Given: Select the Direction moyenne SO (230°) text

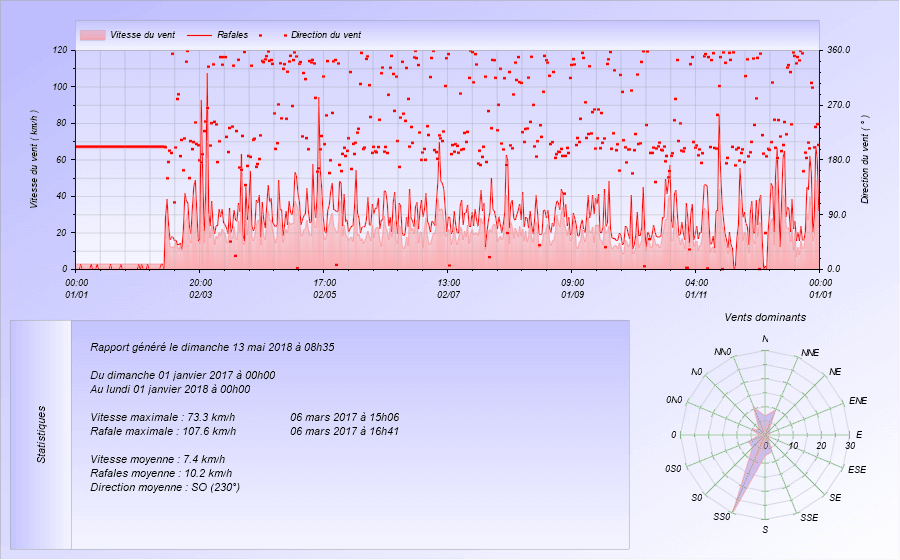Looking at the screenshot, I should click(x=165, y=487).
